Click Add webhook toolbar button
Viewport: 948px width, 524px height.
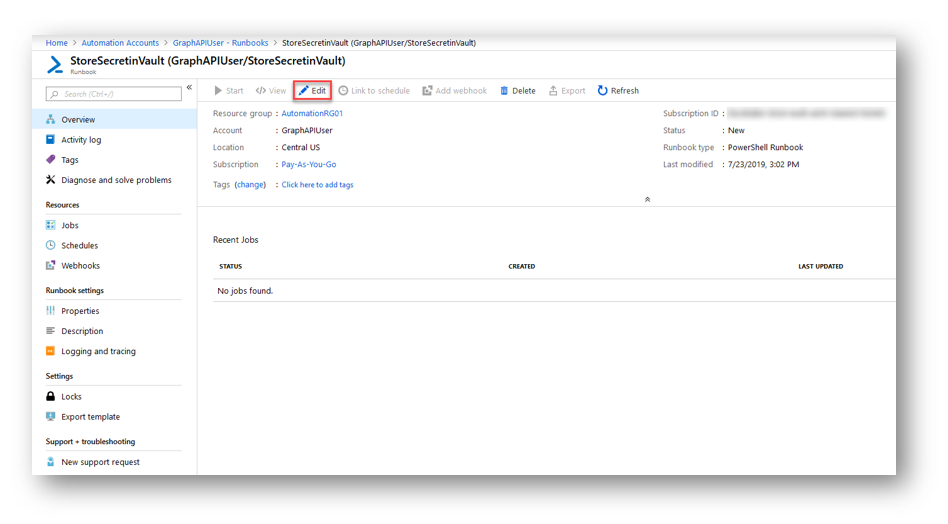[x=455, y=91]
